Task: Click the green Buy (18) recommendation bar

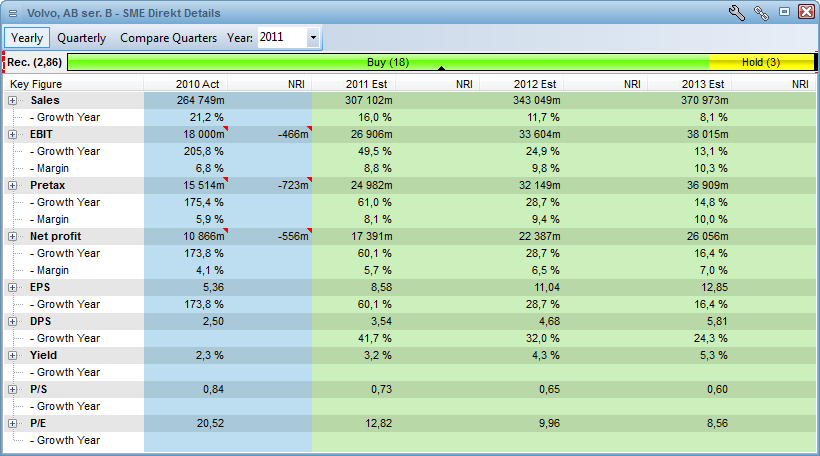Action: pyautogui.click(x=388, y=62)
